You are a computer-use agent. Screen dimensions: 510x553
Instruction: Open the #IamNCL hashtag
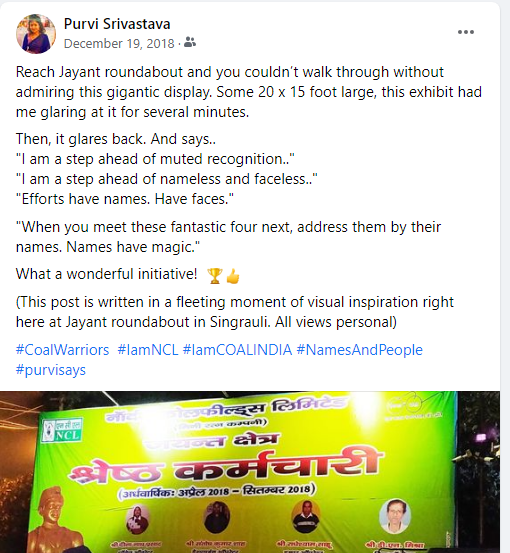[x=148, y=350]
